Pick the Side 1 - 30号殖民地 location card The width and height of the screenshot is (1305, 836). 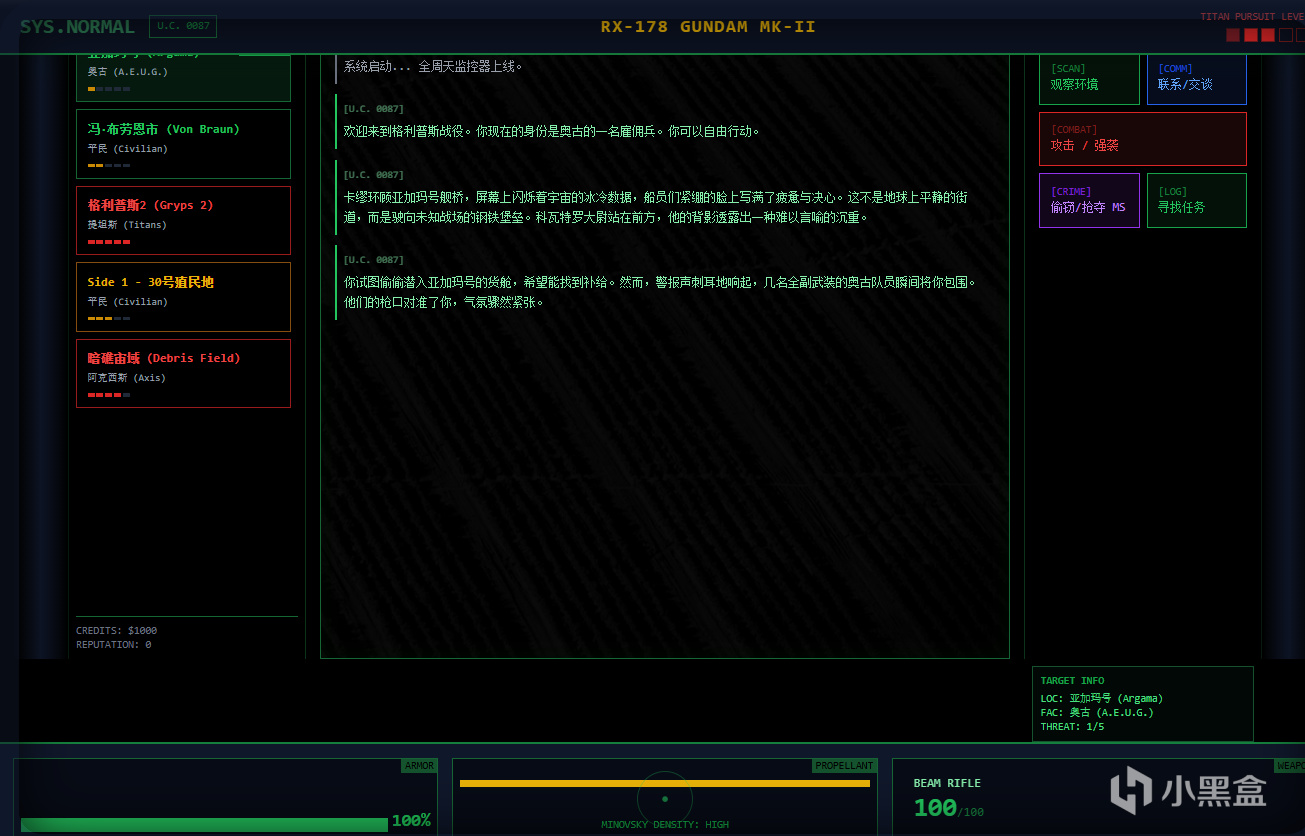[x=184, y=297]
